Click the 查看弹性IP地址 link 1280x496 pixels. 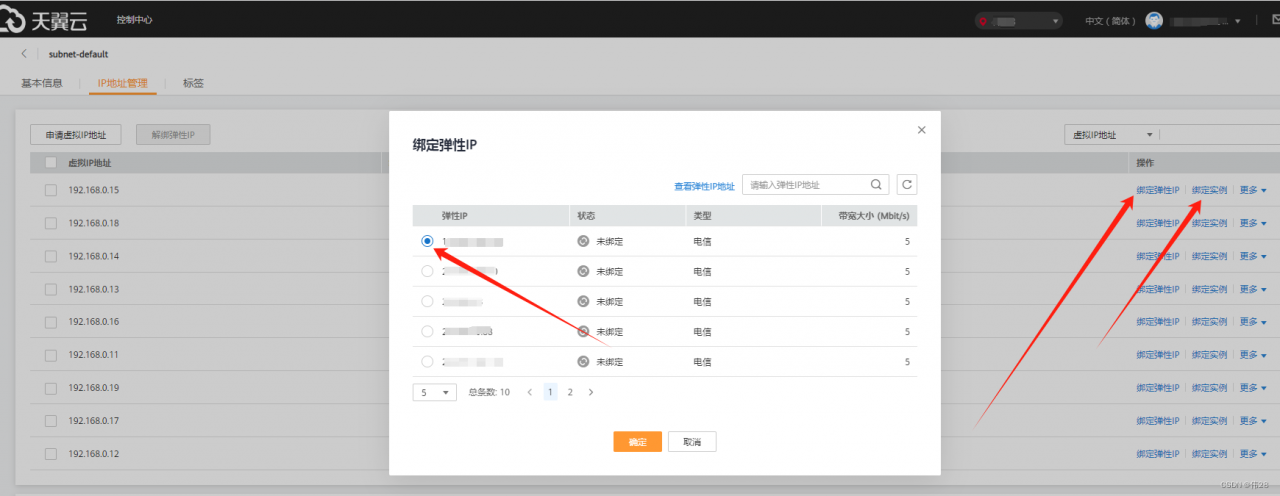(x=704, y=186)
